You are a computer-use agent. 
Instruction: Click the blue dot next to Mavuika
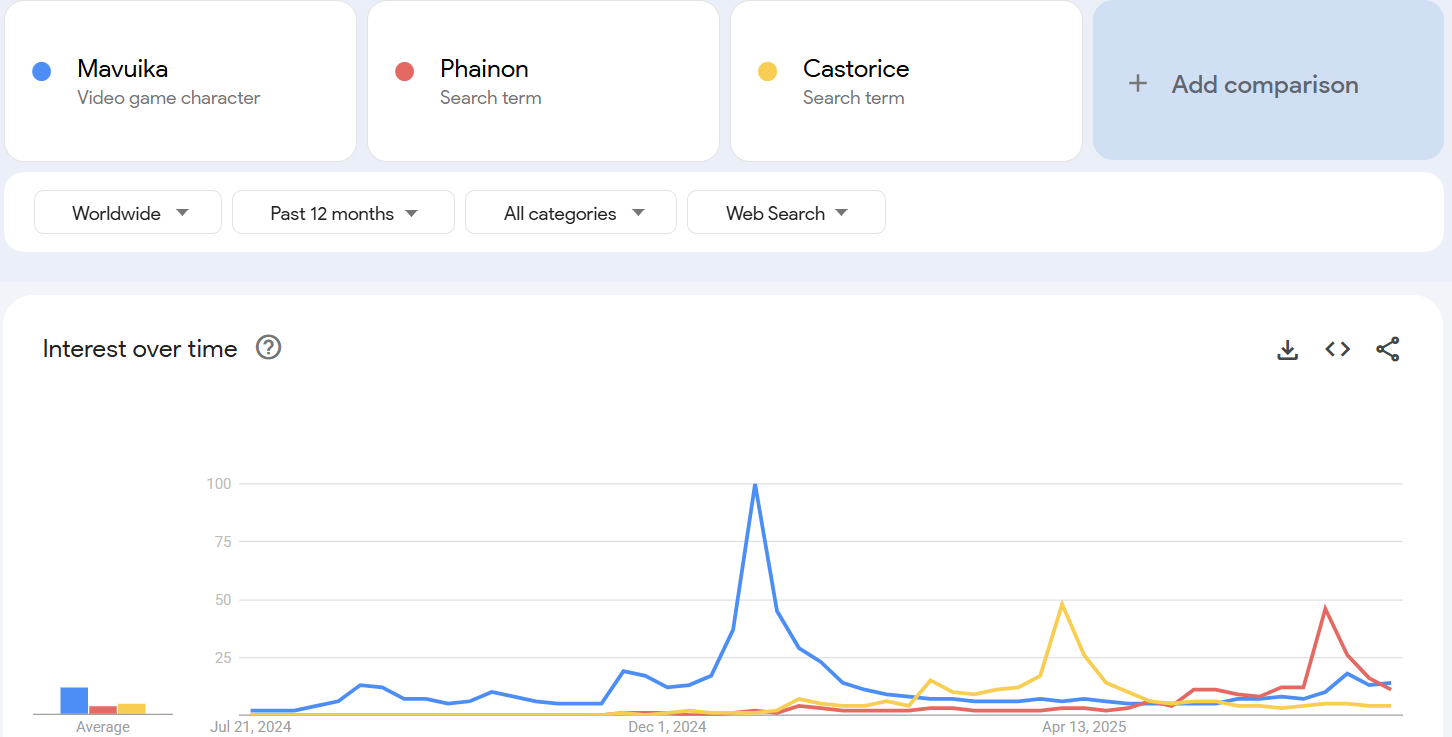41,72
